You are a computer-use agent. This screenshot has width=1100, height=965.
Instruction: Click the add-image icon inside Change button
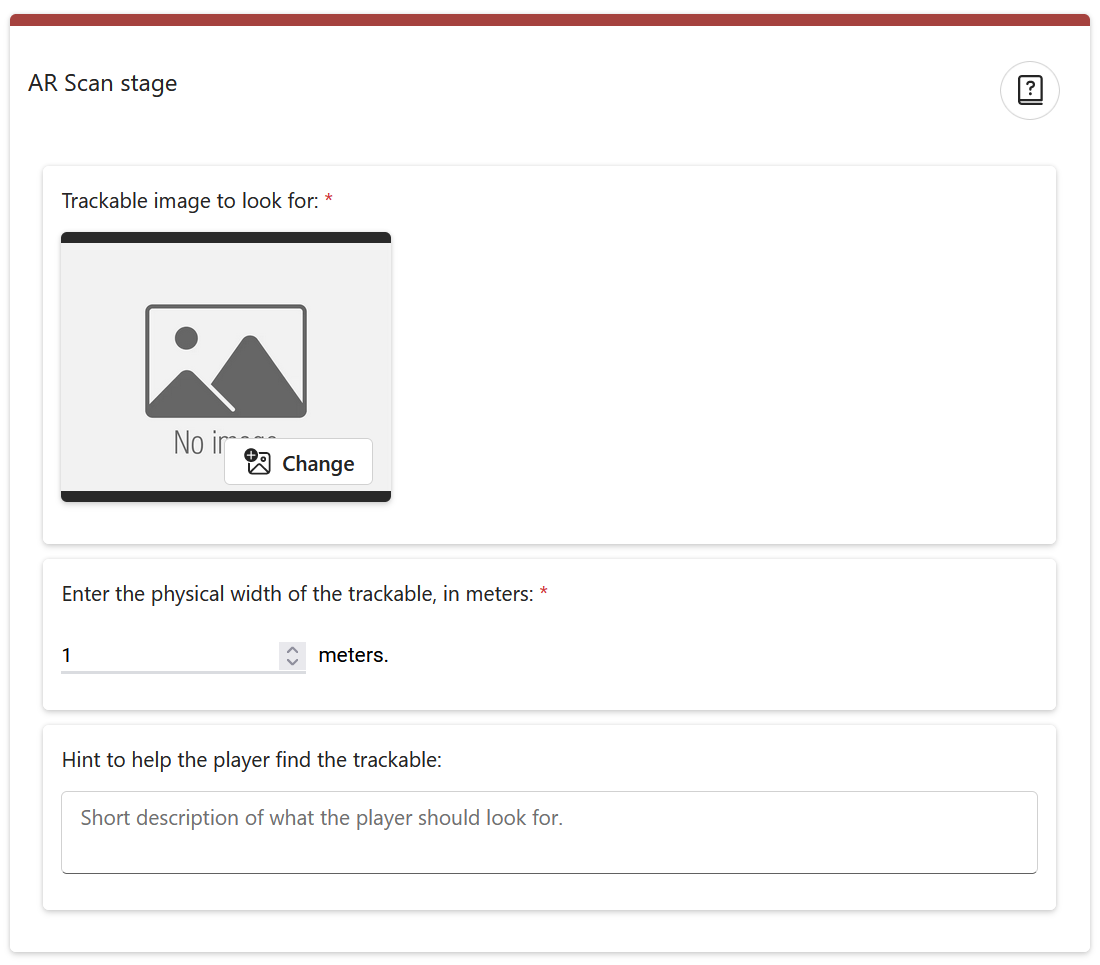tap(258, 462)
